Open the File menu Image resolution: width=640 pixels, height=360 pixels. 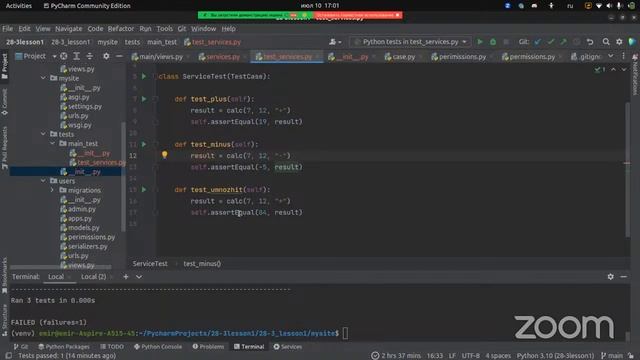click(x=7, y=29)
